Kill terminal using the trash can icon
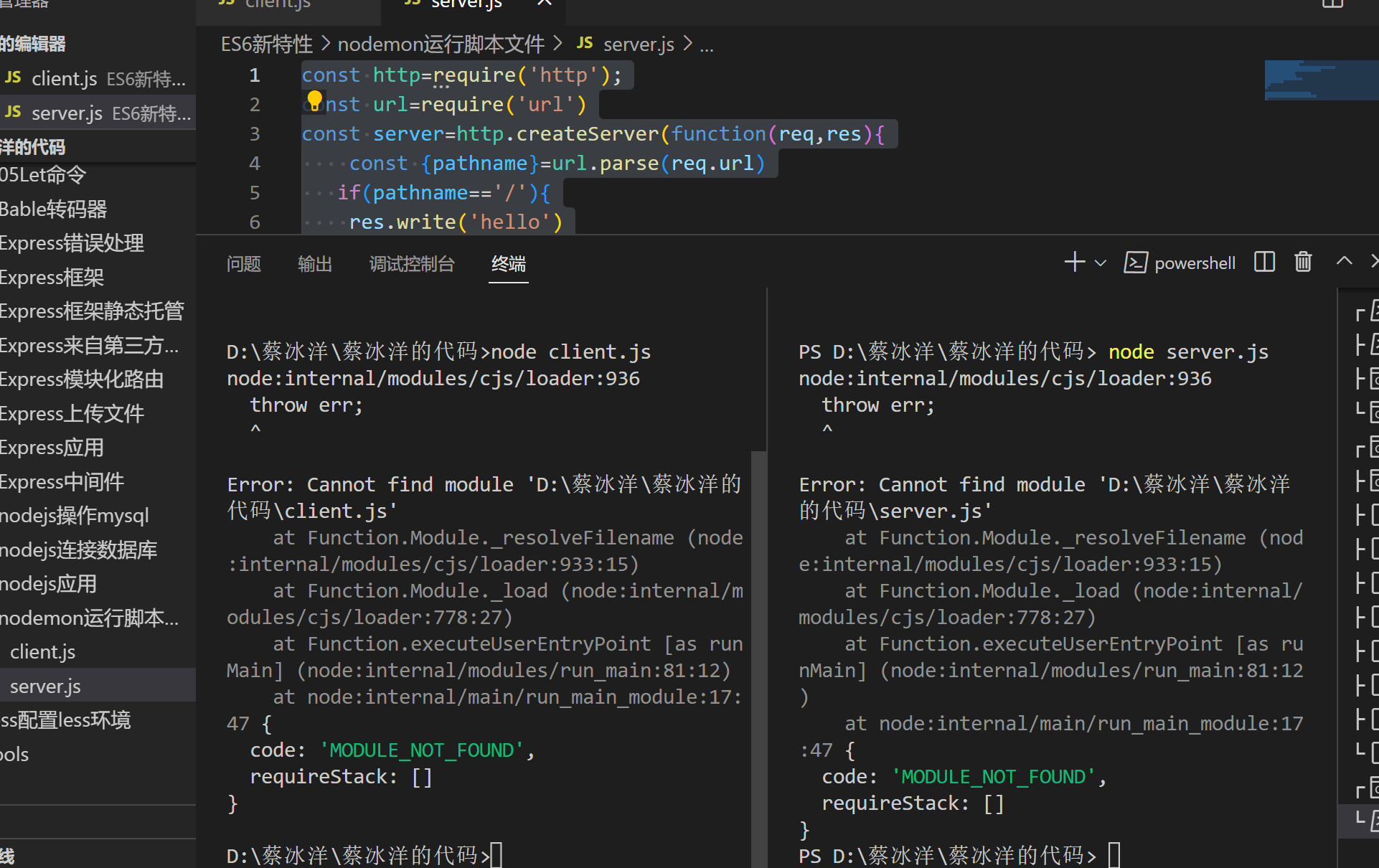The width and height of the screenshot is (1379, 868). 1303,262
